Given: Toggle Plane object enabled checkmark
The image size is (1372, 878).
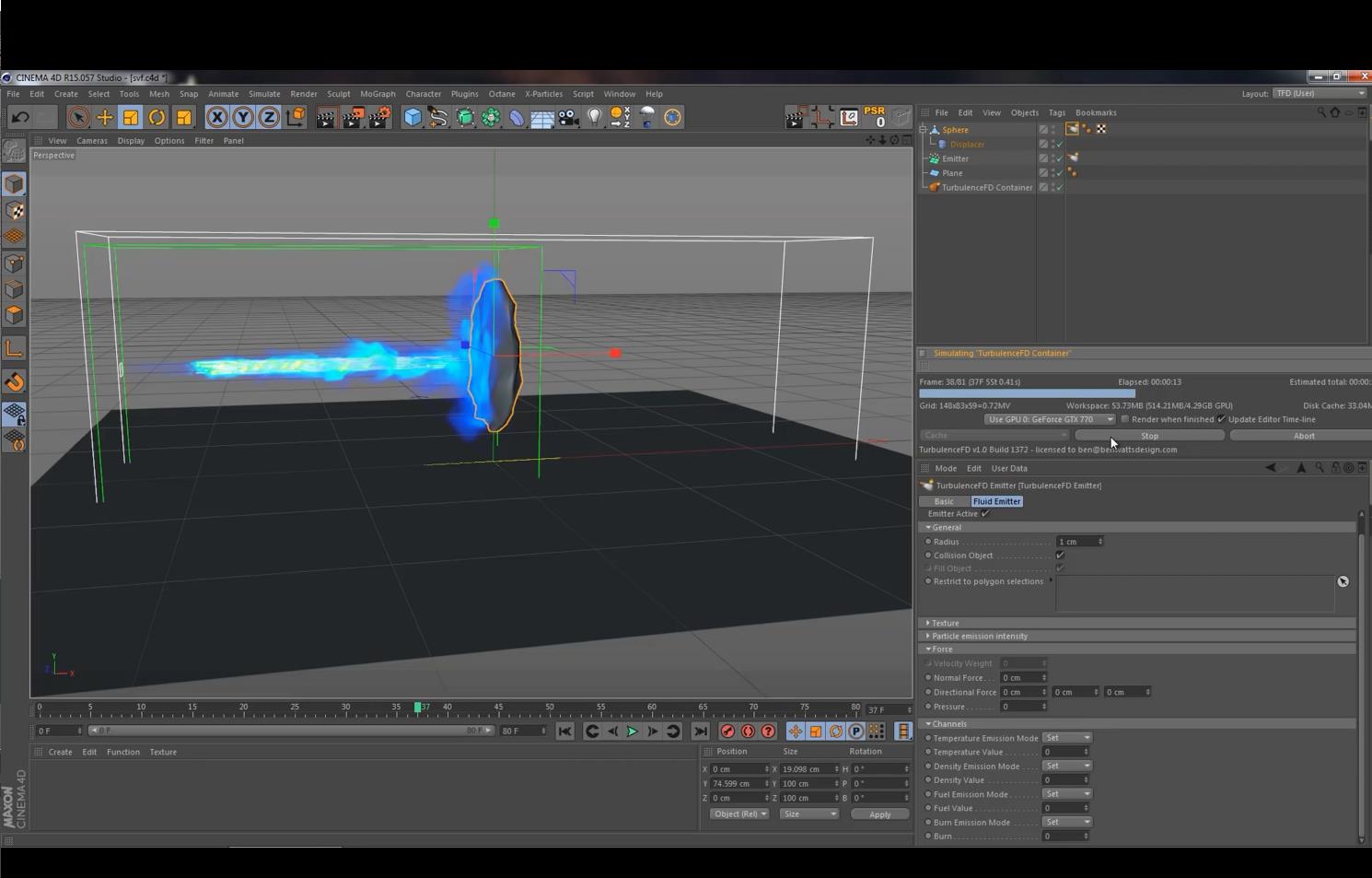Looking at the screenshot, I should pyautogui.click(x=1059, y=173).
